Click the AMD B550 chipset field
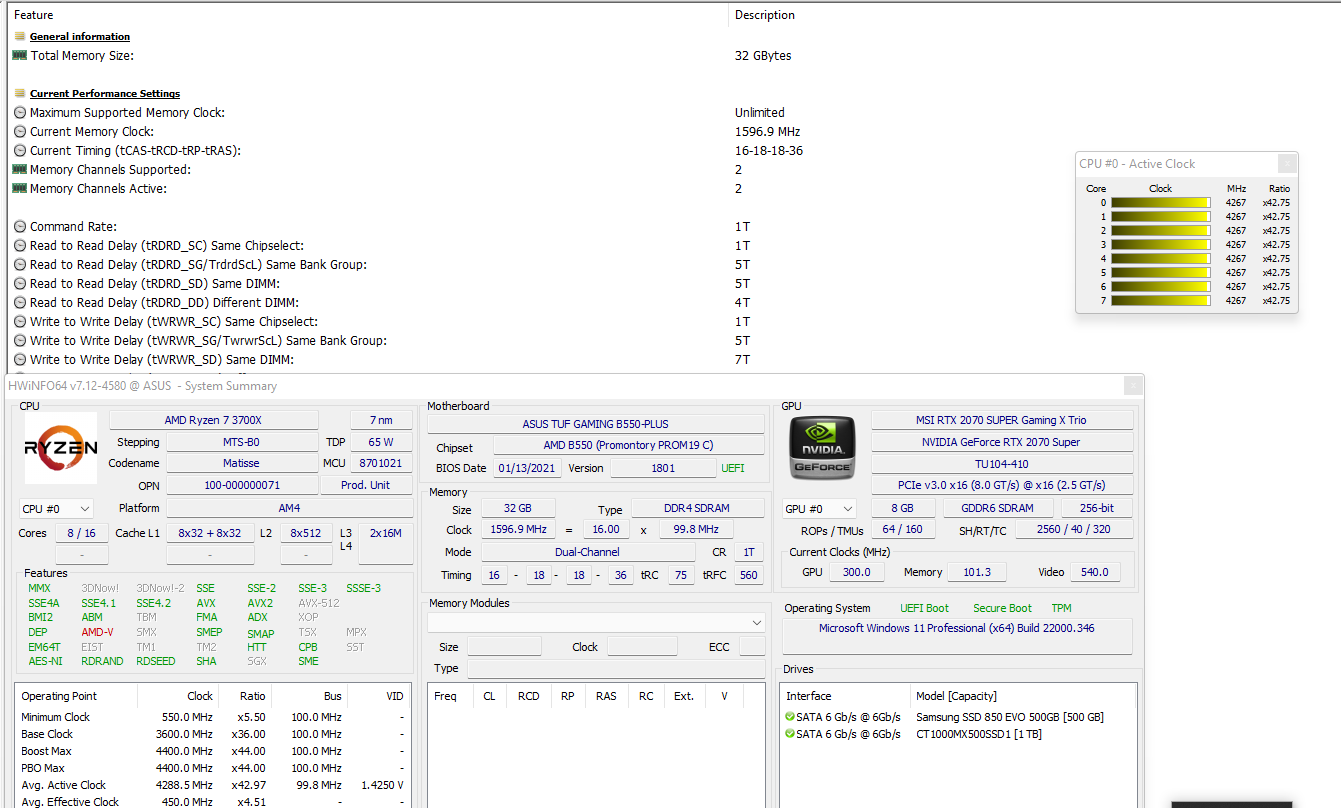Screen dimensions: 1341x808 pyautogui.click(x=629, y=446)
